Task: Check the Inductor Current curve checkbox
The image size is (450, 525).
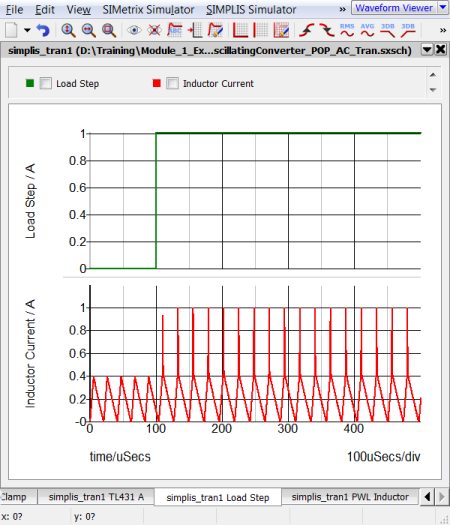Action: 172,83
